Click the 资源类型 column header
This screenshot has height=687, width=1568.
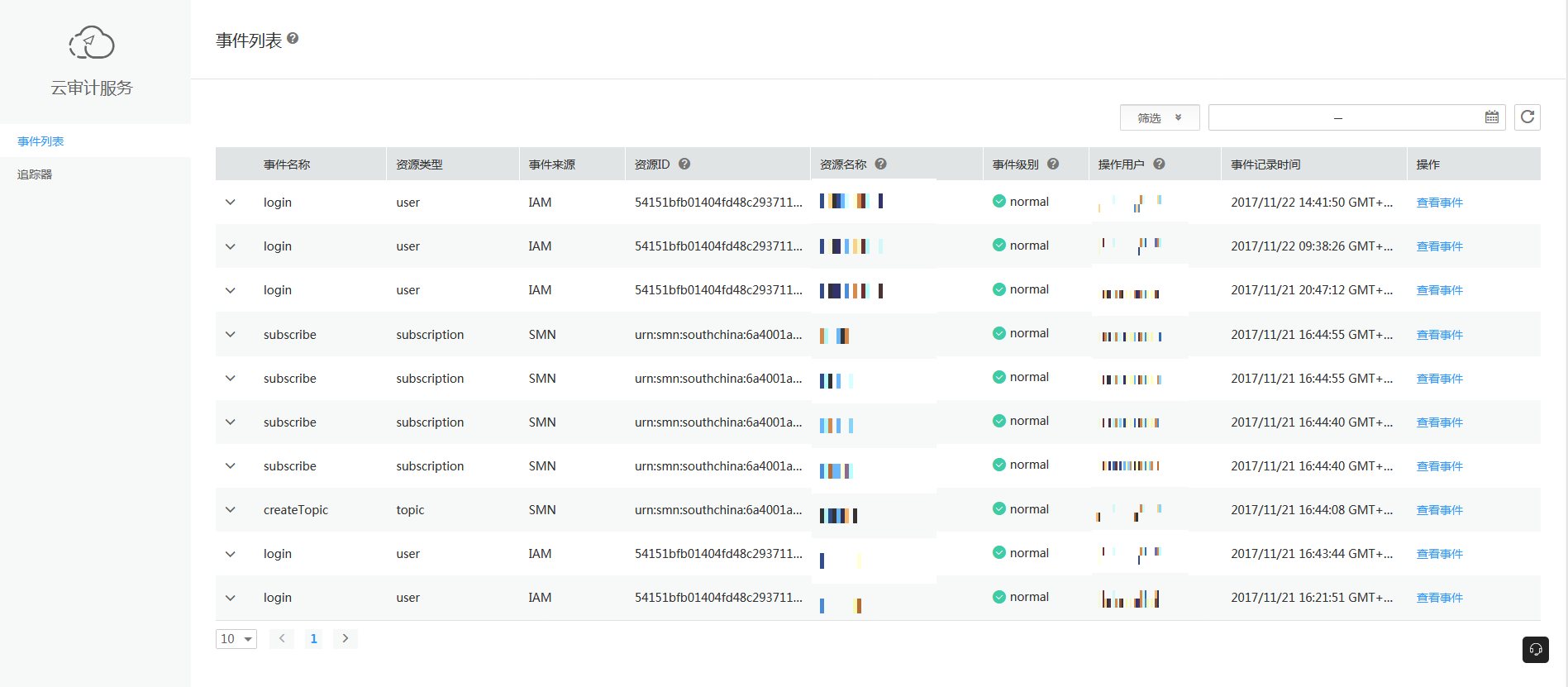(x=419, y=165)
